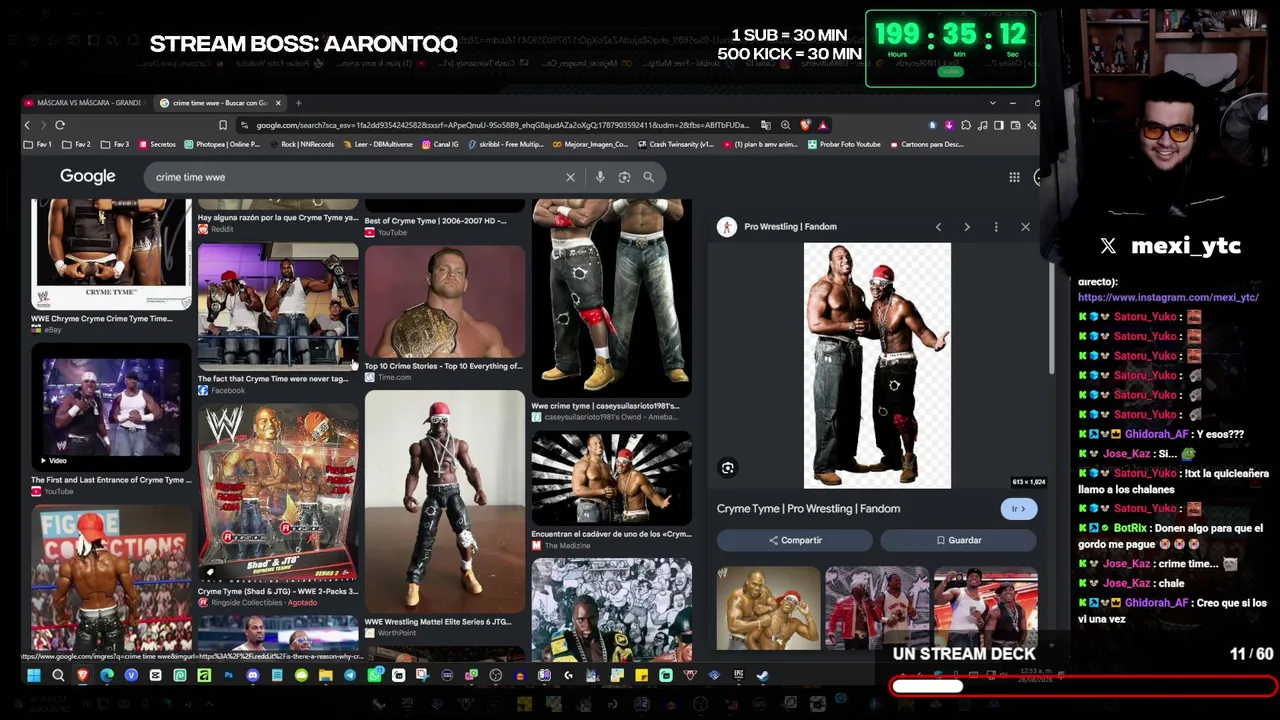Screen dimensions: 1280x720
Task: Open the Google apps grid
Action: [x=1014, y=177]
